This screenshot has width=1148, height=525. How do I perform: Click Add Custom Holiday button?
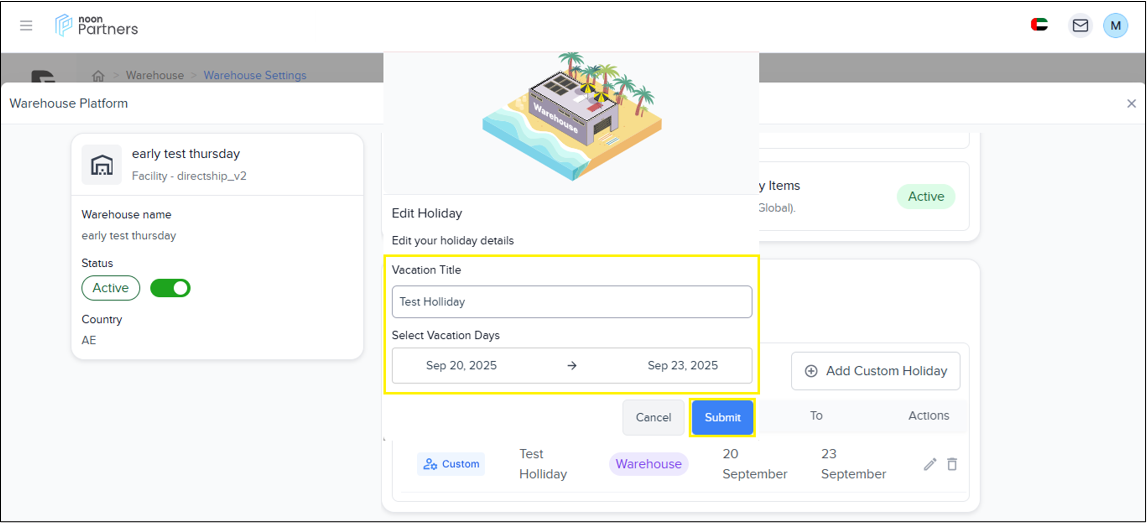tap(875, 371)
